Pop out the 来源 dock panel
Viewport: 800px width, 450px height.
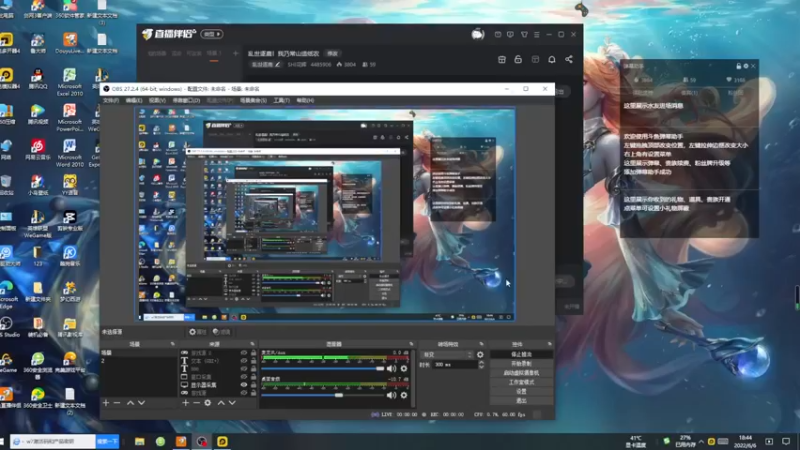pyautogui.click(x=252, y=344)
